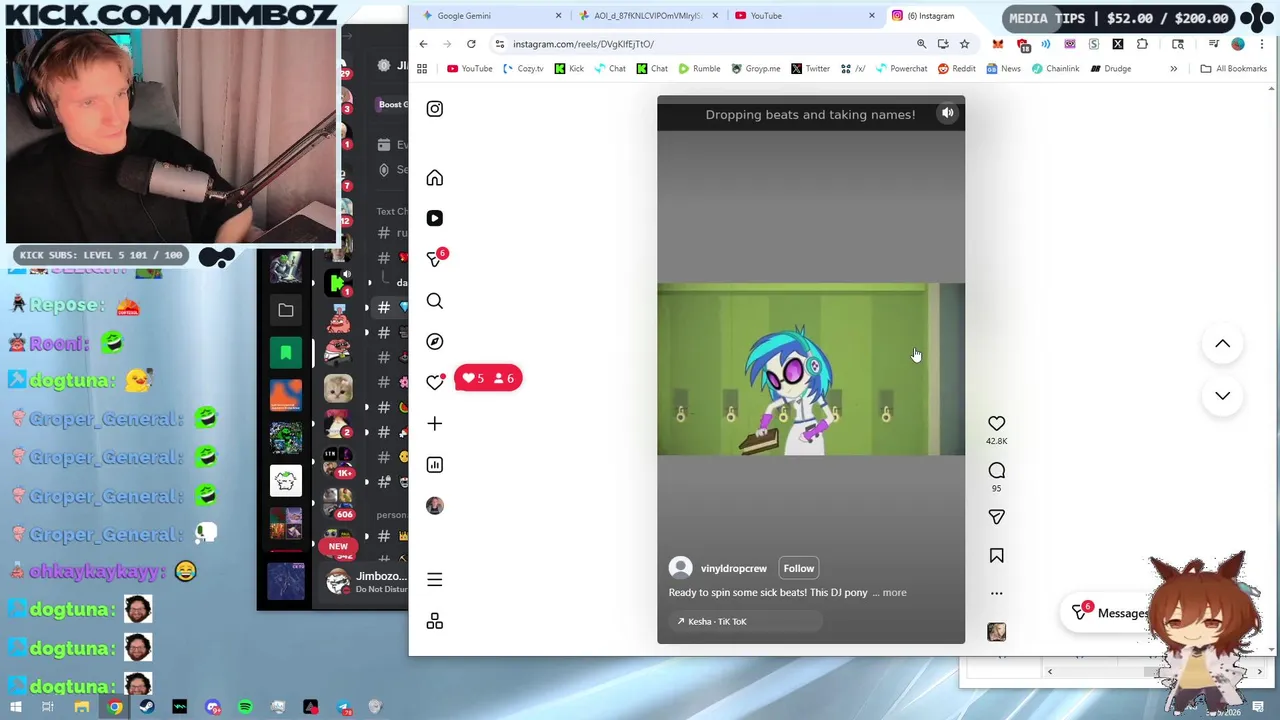Click the instagram.com address bar
The width and height of the screenshot is (1280, 720).
tap(700, 44)
